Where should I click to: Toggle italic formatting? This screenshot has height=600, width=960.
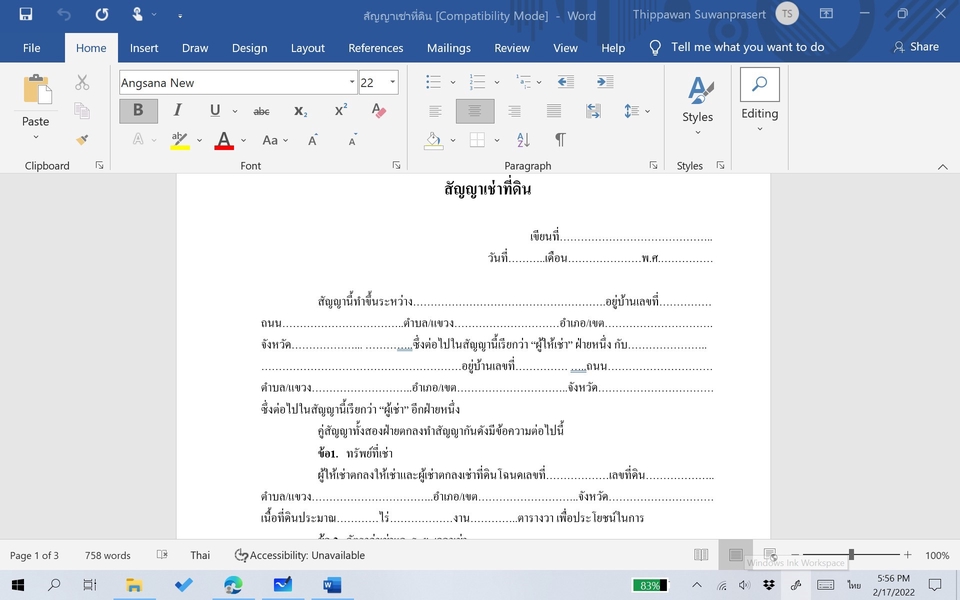(x=178, y=110)
